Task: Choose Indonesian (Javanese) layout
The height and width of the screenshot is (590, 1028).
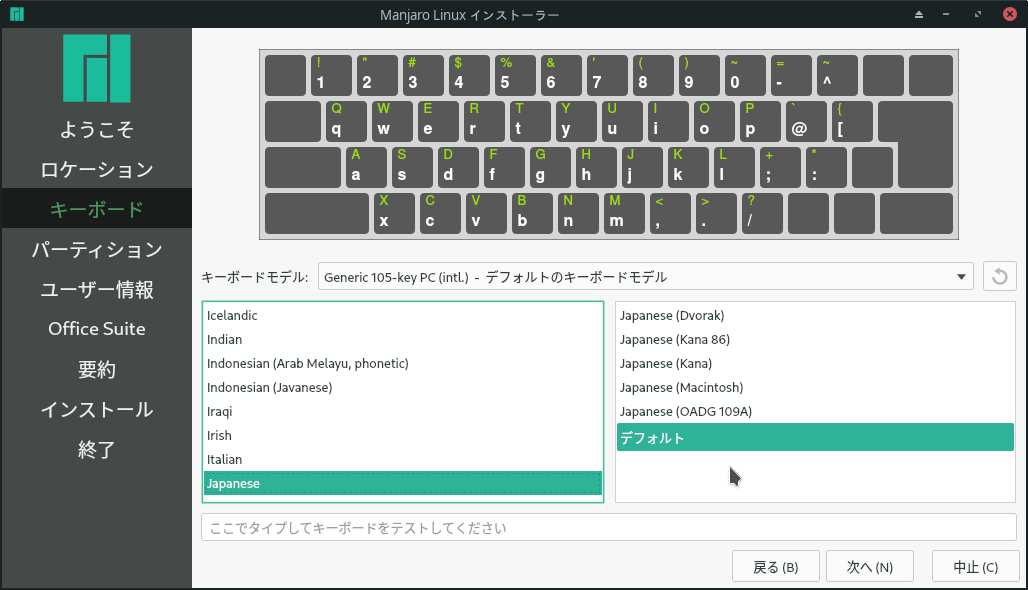Action: point(403,387)
